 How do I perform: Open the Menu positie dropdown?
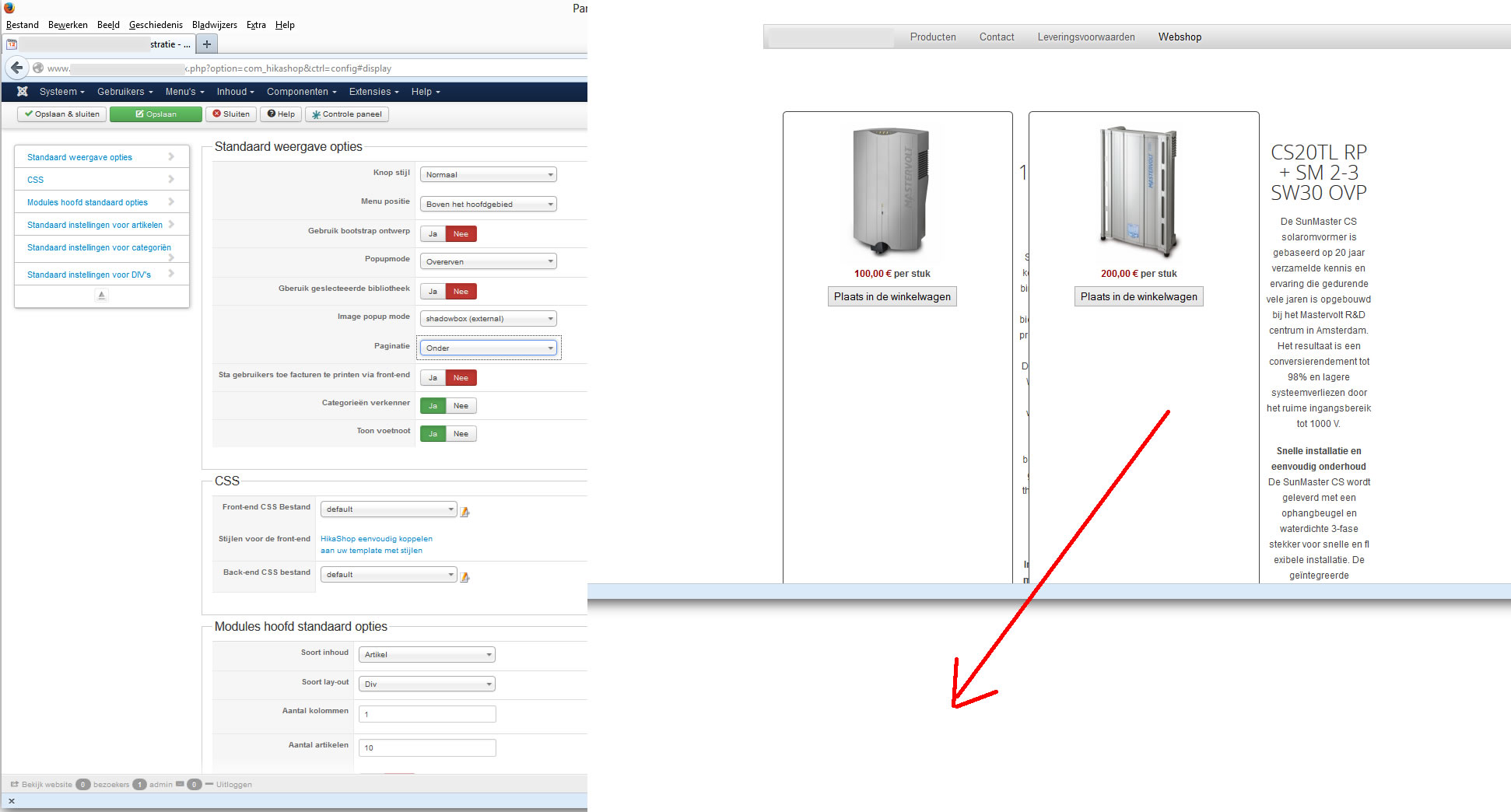click(489, 205)
